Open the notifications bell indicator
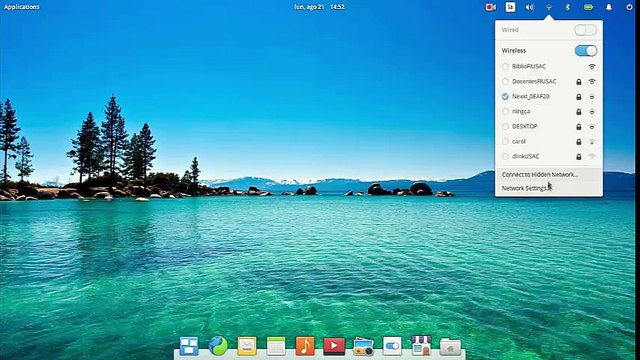640x360 pixels. pos(609,7)
